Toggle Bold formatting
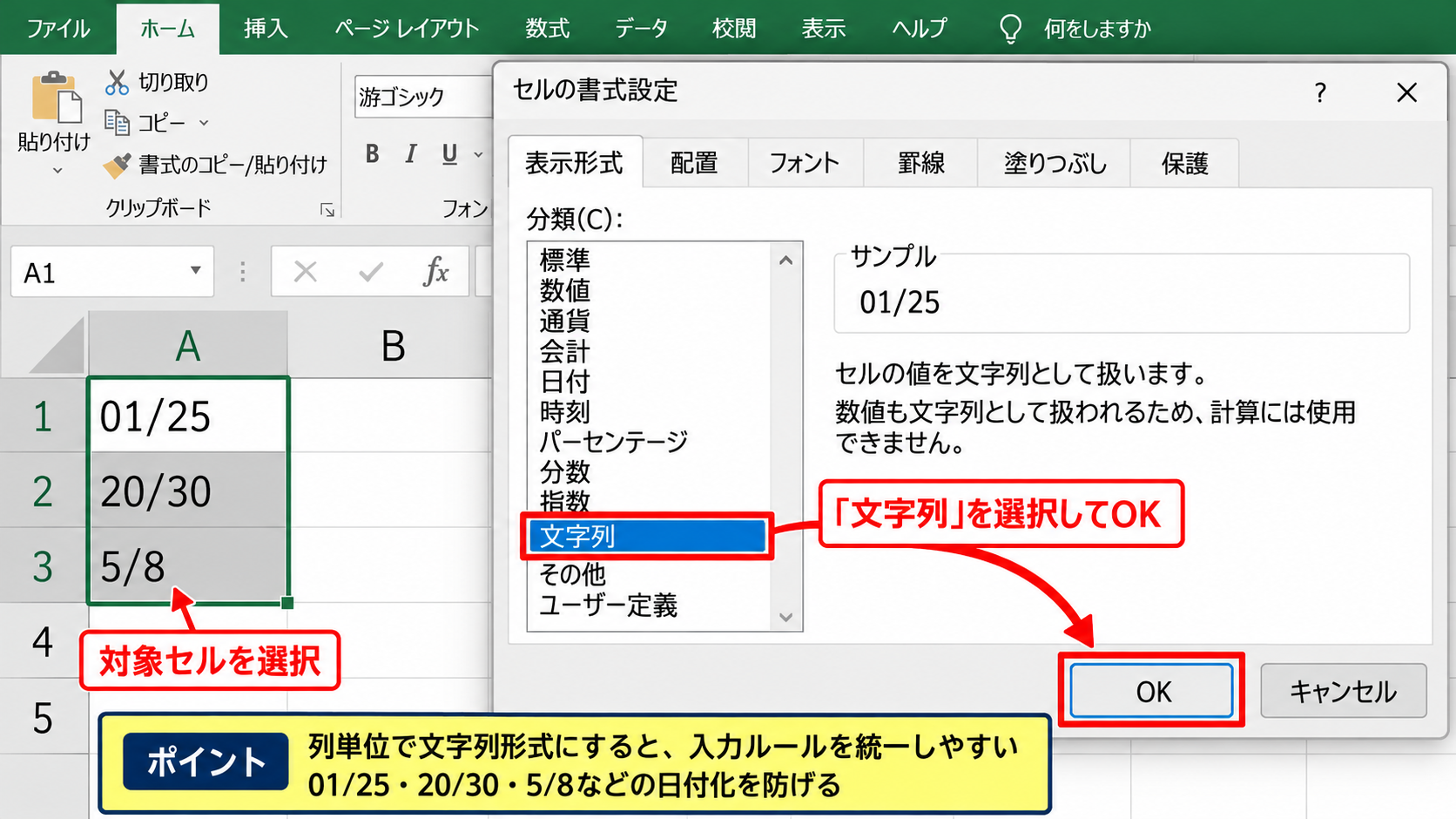 pos(372,154)
